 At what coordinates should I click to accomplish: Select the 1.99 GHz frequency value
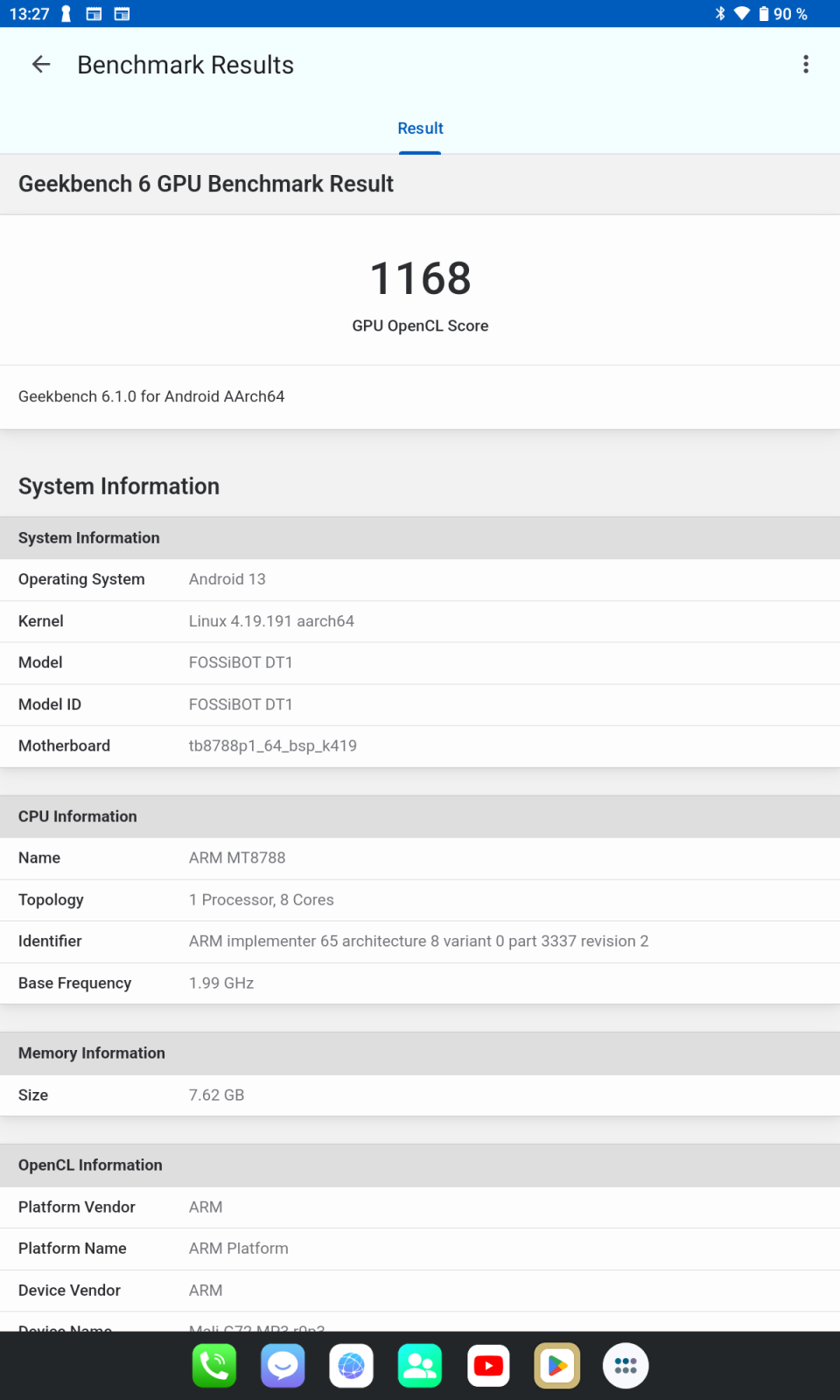pos(221,983)
